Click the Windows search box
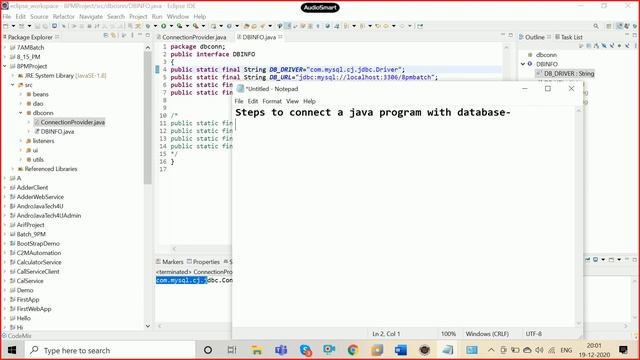 pyautogui.click(x=110, y=350)
